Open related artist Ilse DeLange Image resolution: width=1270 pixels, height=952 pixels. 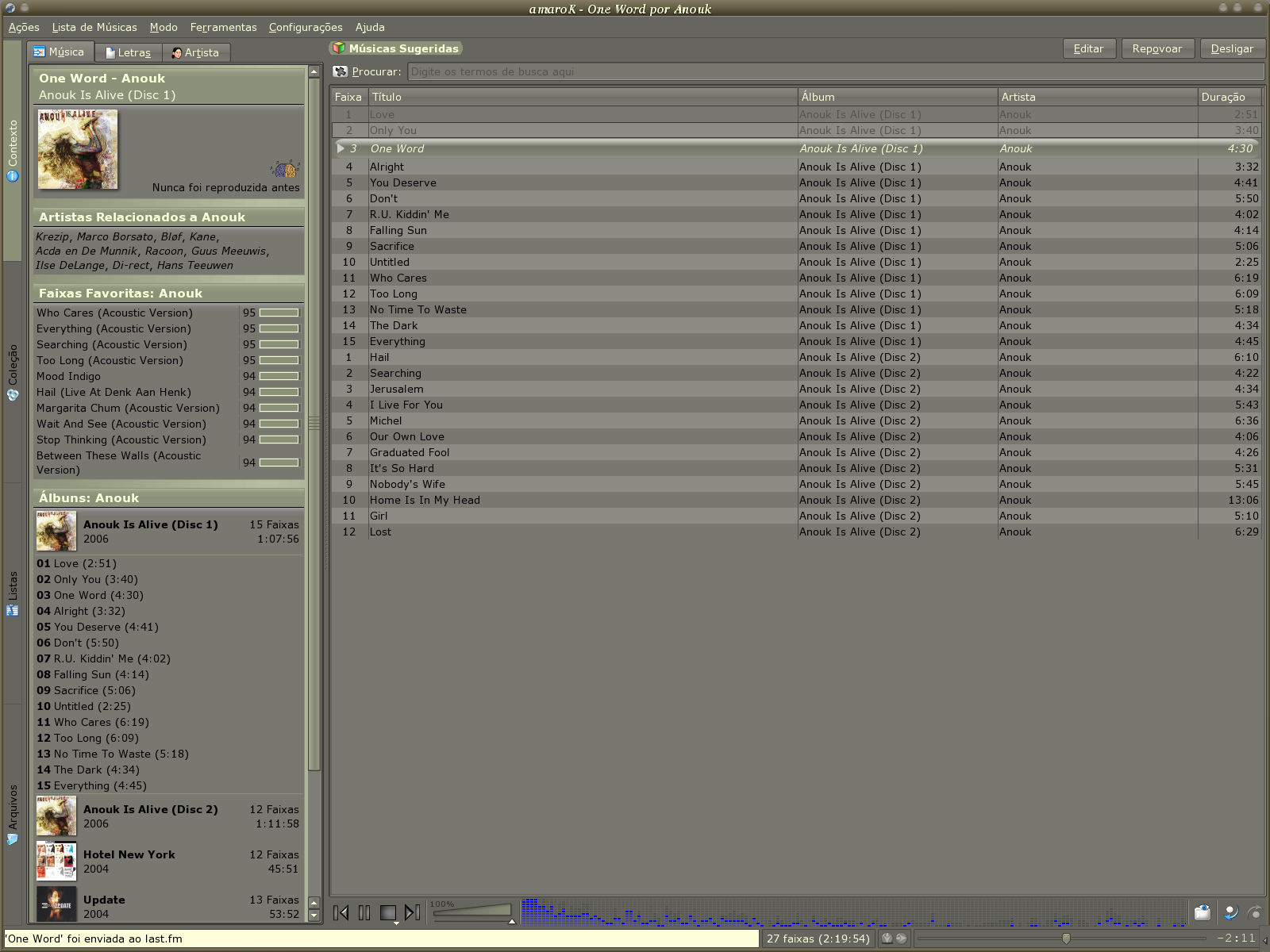point(70,265)
